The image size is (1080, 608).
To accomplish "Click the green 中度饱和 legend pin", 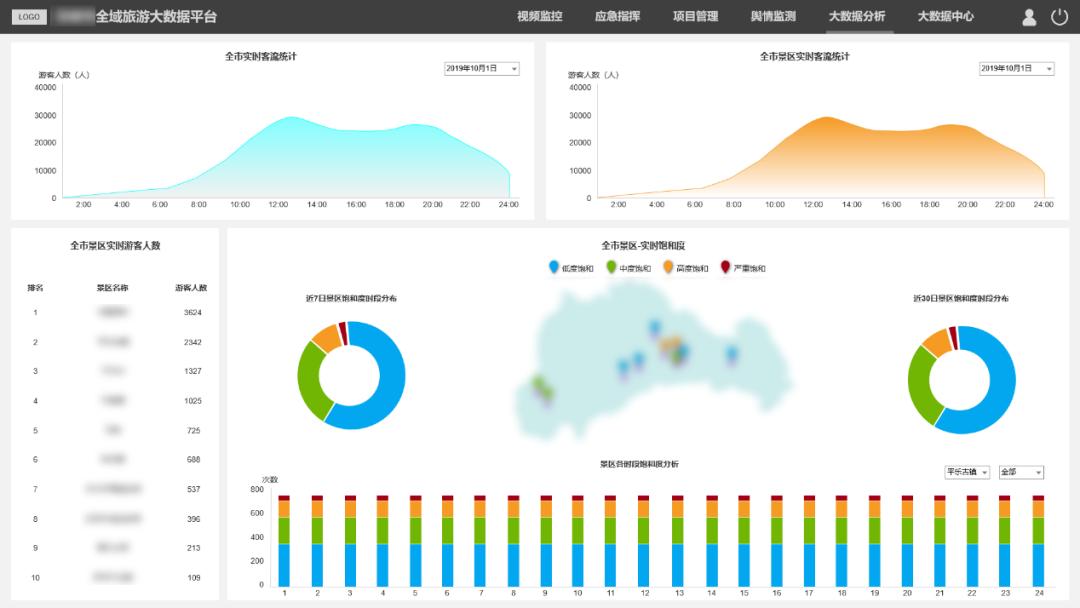I will click(x=611, y=267).
